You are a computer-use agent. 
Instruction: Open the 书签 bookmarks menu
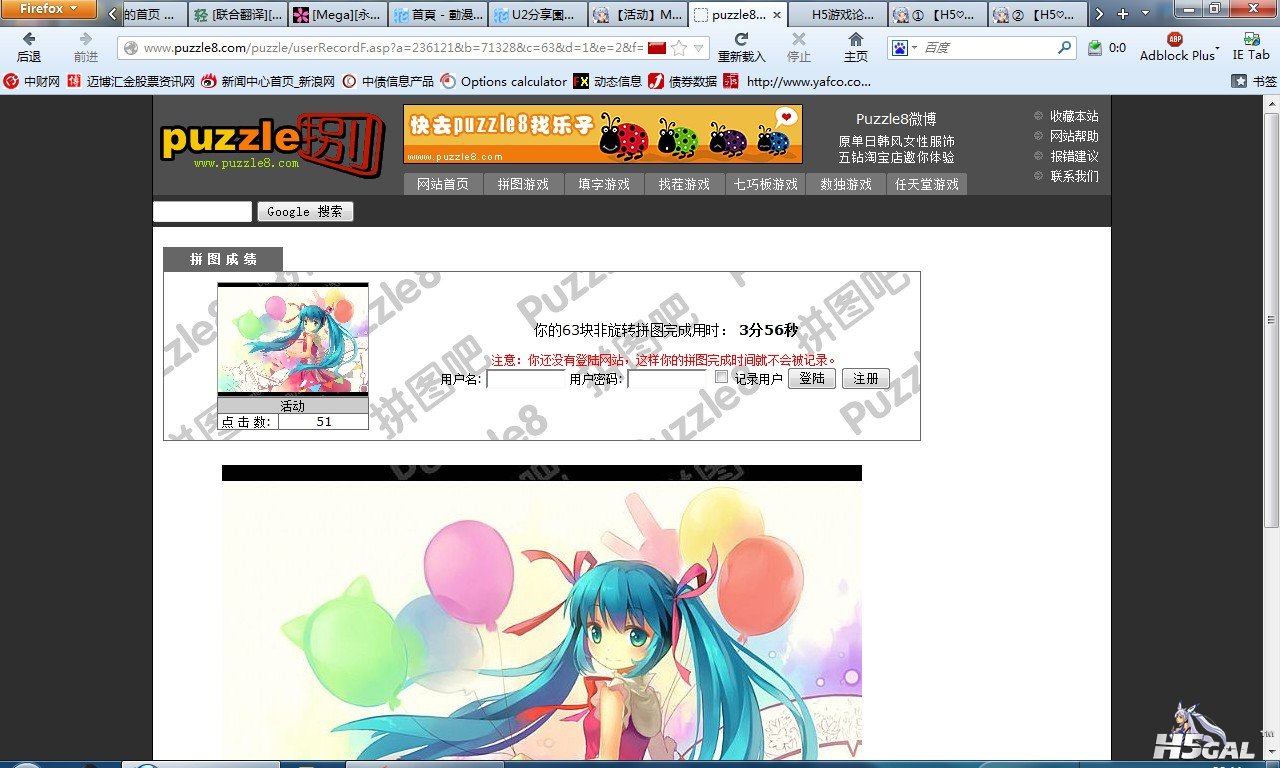coord(1255,81)
